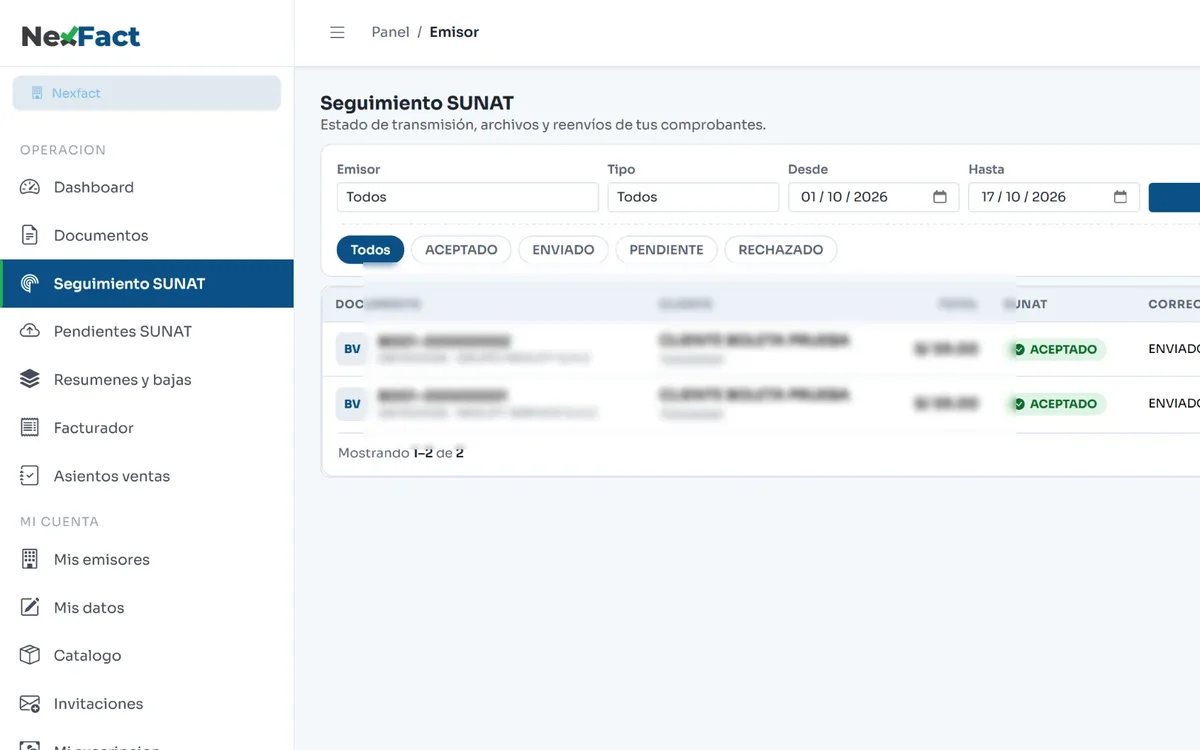Filter by PENDIENTE status chip
Image resolution: width=1200 pixels, height=750 pixels.
pyautogui.click(x=666, y=250)
